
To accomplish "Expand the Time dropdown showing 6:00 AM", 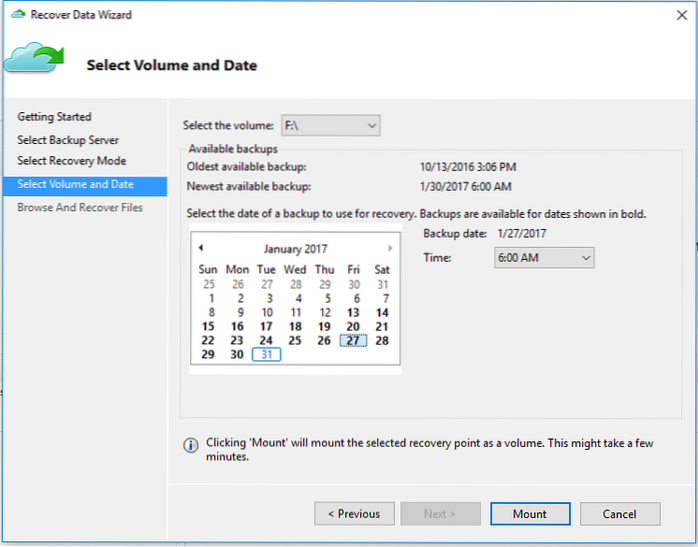I will 544,258.
